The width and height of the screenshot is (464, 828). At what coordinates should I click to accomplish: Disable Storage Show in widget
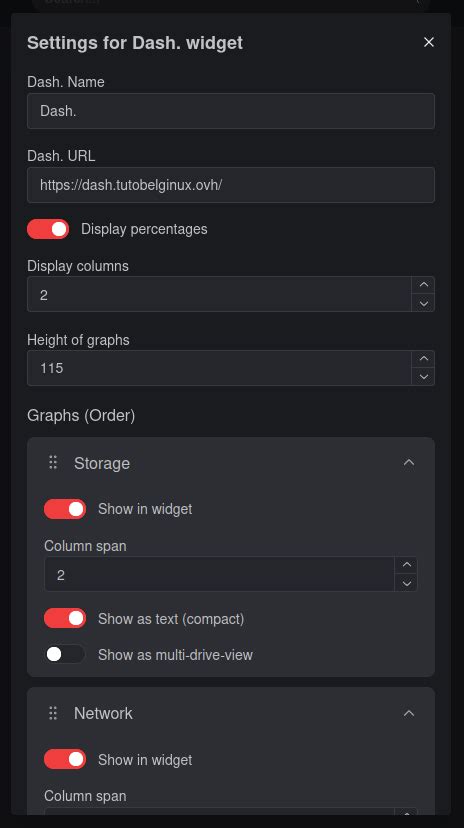coord(65,509)
